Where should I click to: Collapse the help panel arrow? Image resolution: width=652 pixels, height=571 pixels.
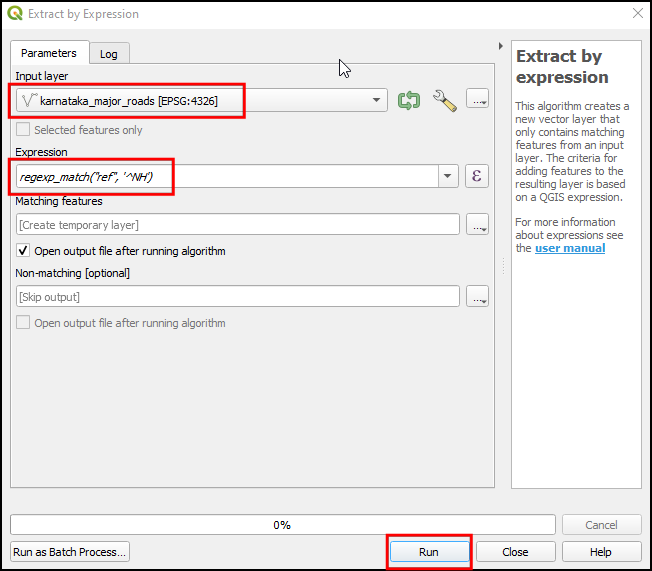501,46
